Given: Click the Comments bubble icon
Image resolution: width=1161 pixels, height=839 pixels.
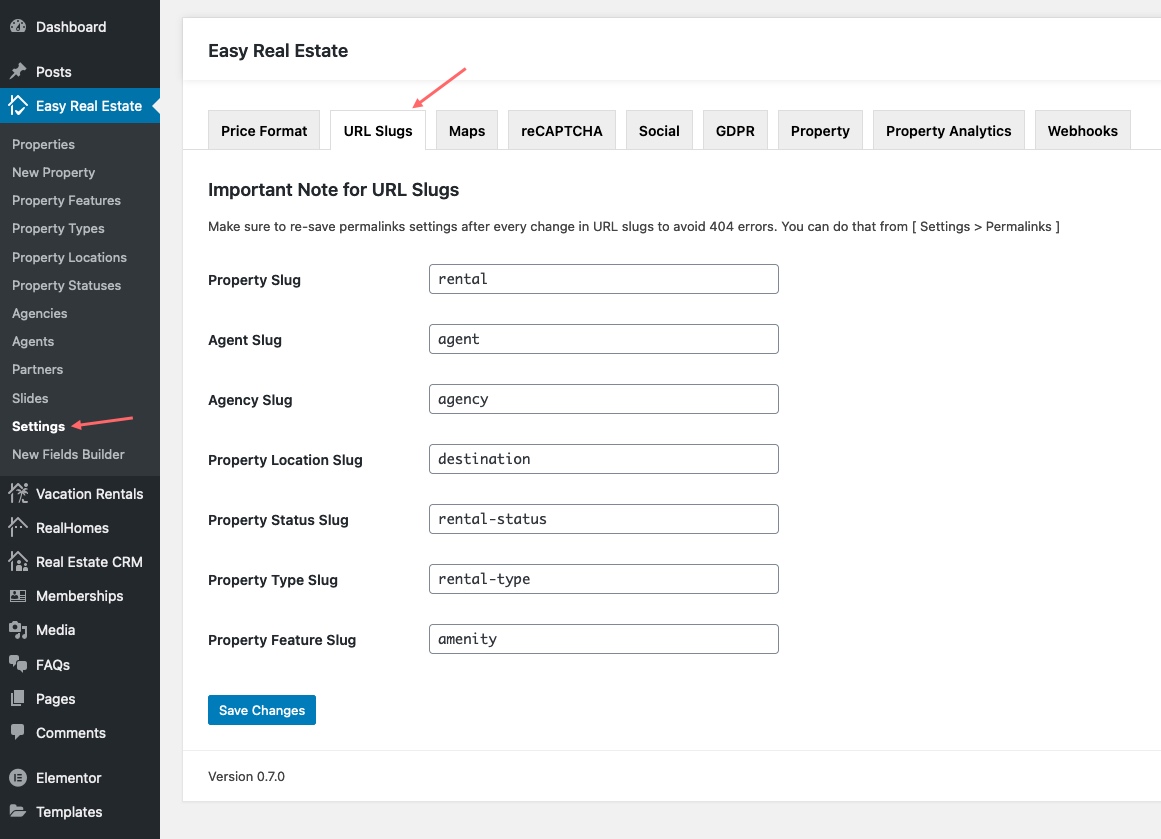Looking at the screenshot, I should click(x=18, y=732).
